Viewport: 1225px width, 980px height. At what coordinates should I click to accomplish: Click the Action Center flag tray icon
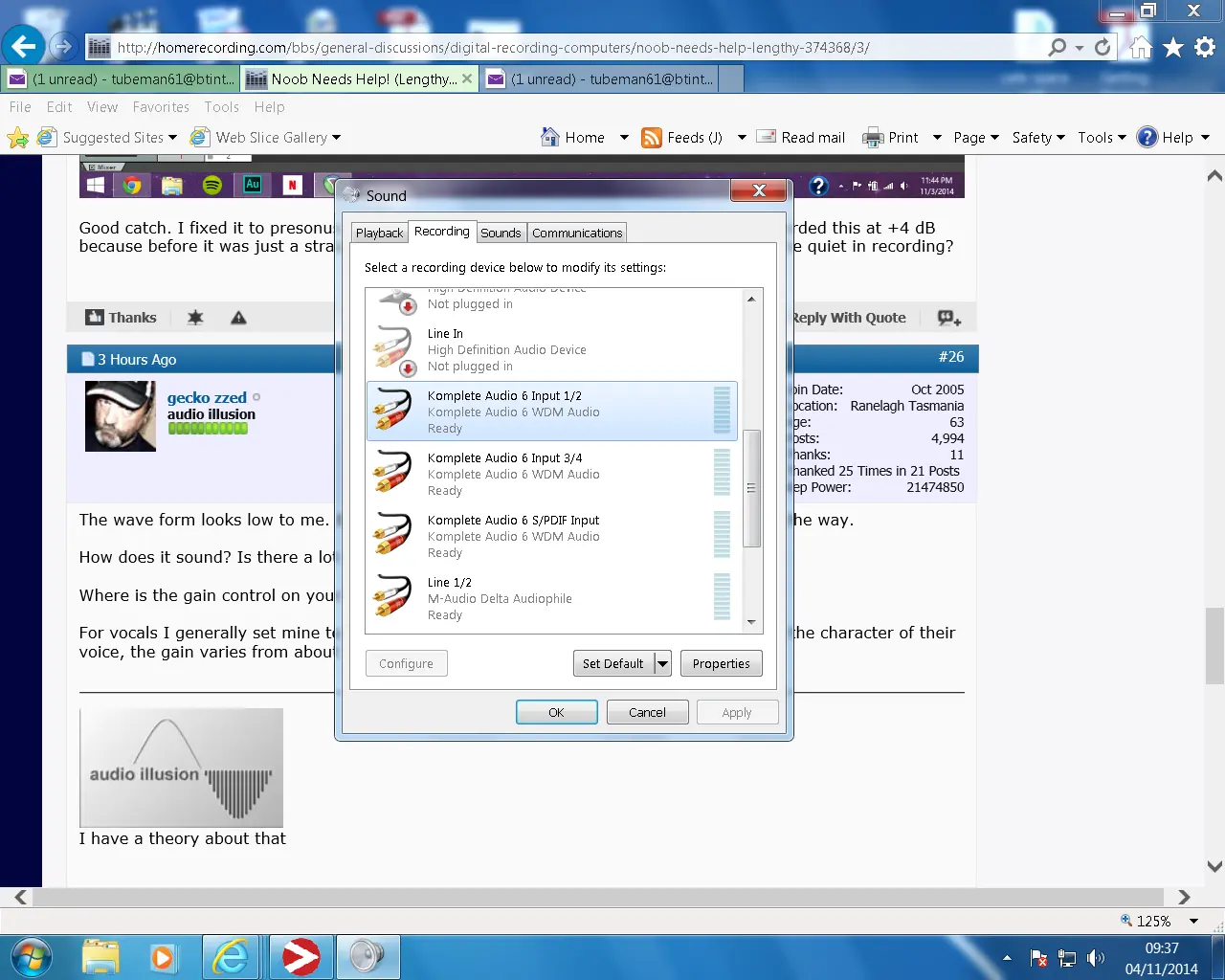[x=1038, y=958]
